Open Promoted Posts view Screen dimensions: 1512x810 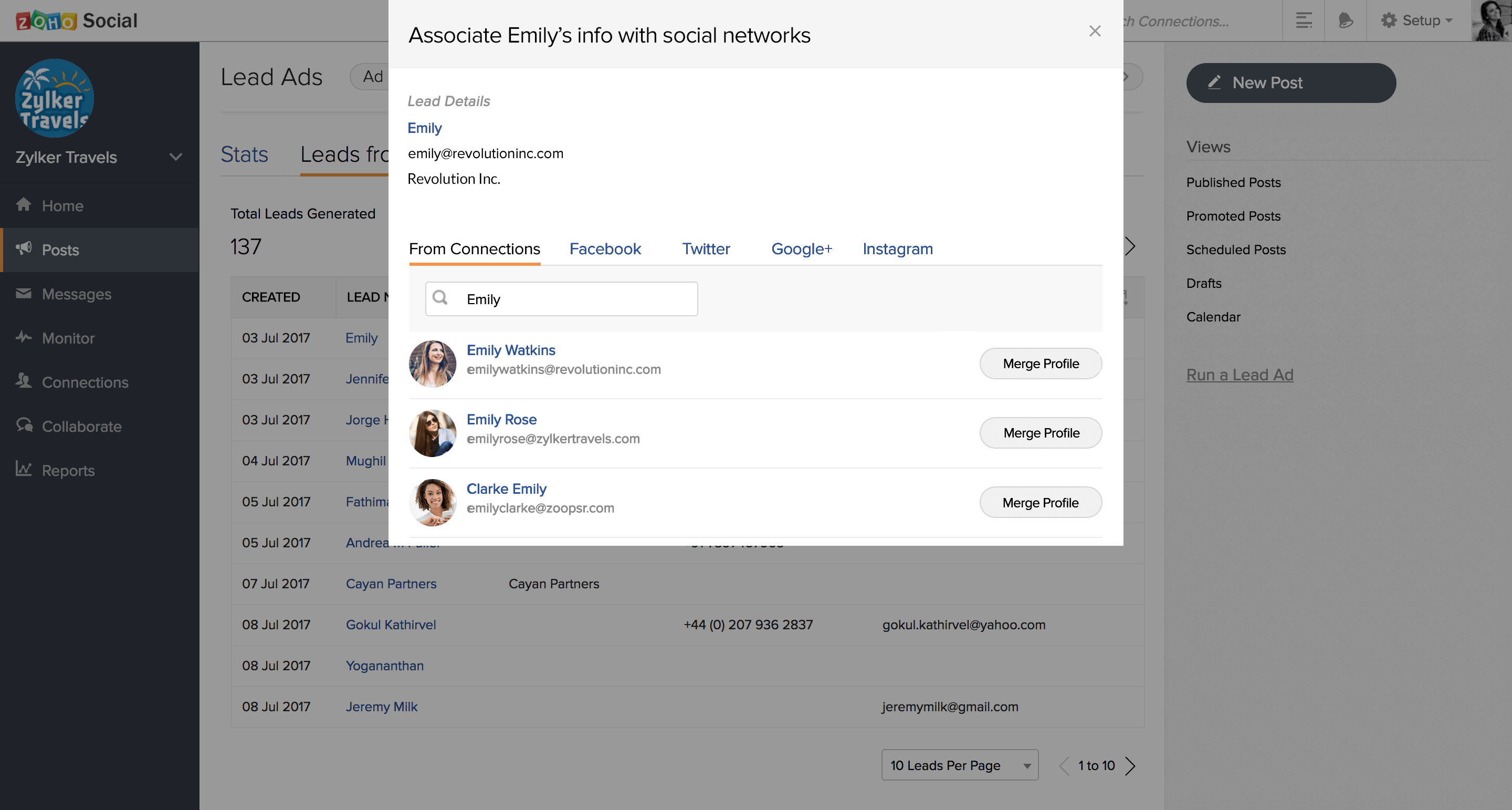pyautogui.click(x=1233, y=216)
